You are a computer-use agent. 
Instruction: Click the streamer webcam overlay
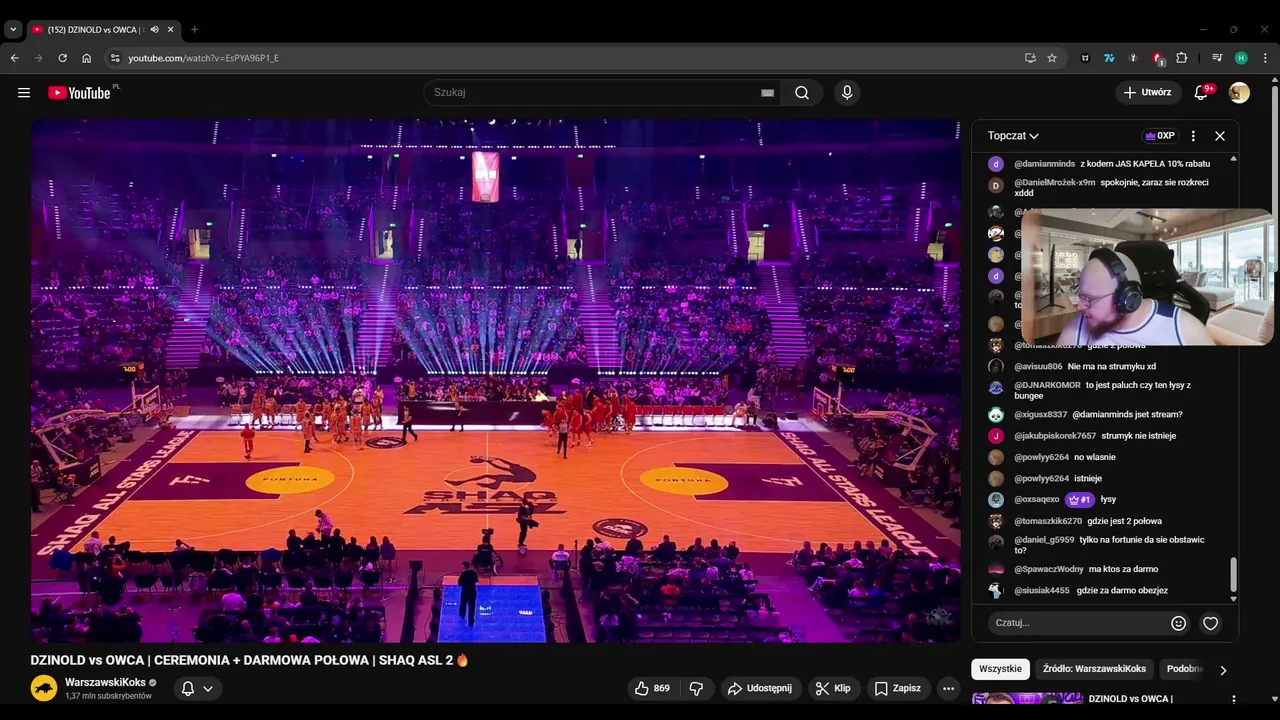coord(1147,277)
